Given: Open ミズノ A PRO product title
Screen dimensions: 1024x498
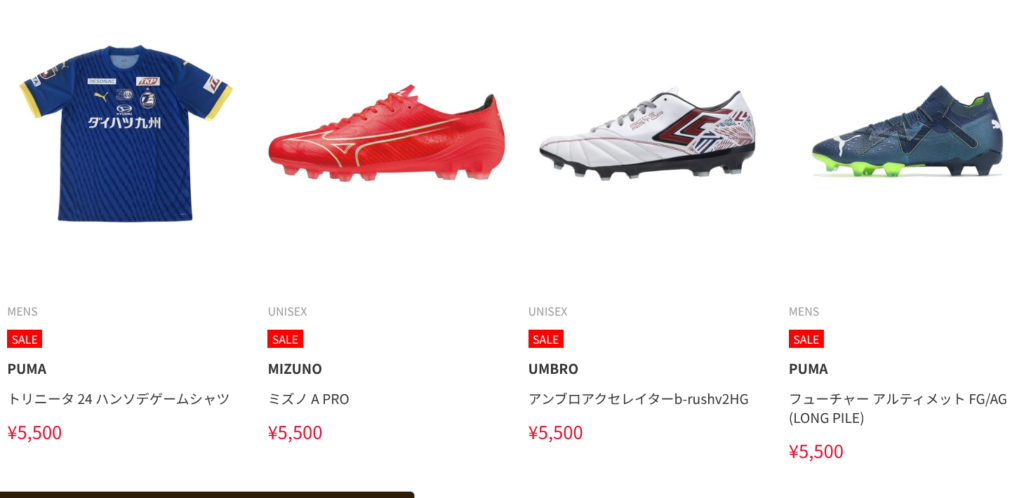Looking at the screenshot, I should tap(308, 399).
